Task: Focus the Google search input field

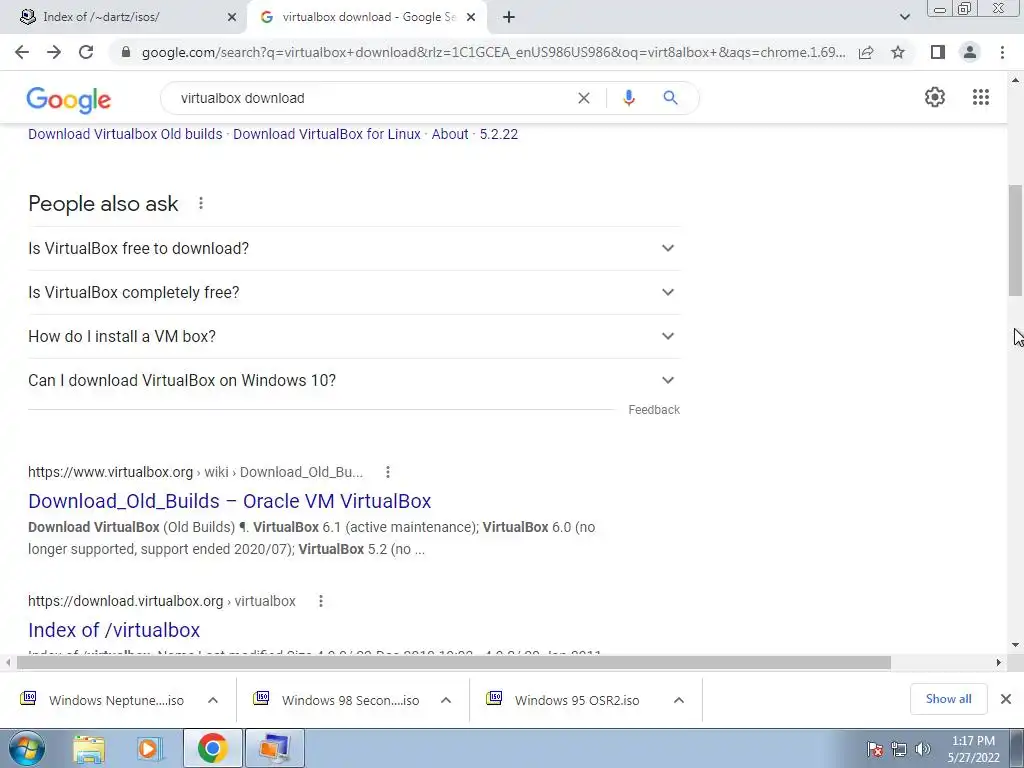Action: coord(372,98)
